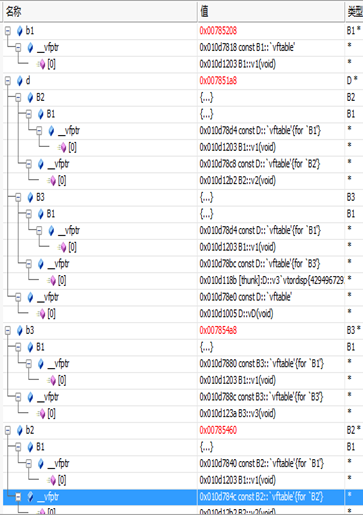Click the icon of __vfptr valued 0x010d7840

(41, 464)
